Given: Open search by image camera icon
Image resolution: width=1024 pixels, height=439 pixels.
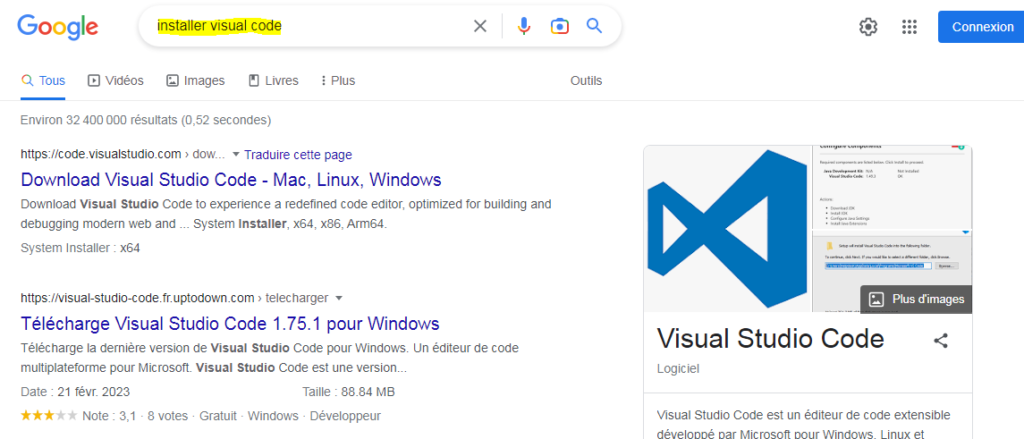Looking at the screenshot, I should pos(559,26).
